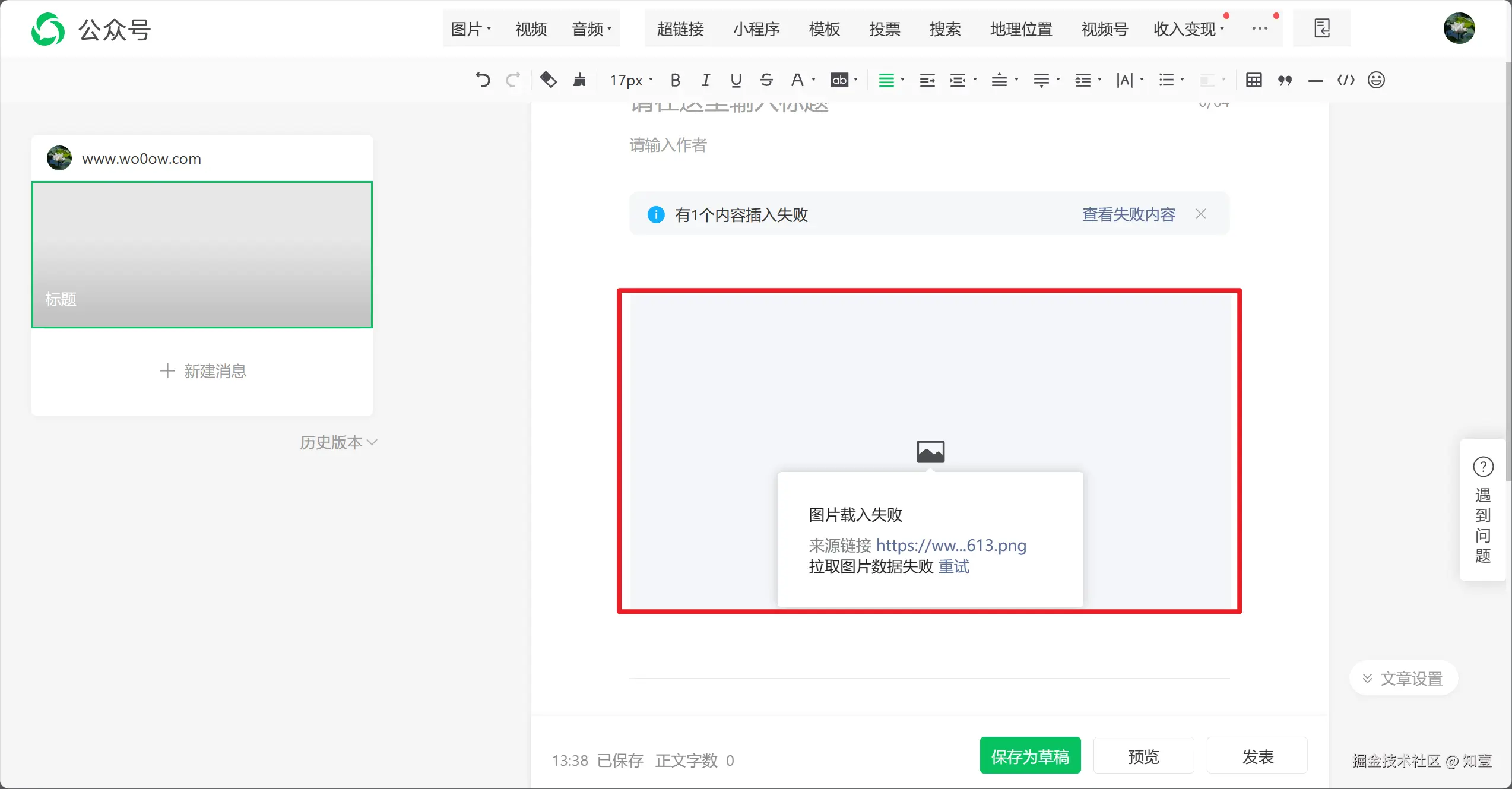Click the 保存为草稿 button
The image size is (1512, 789).
(1030, 756)
